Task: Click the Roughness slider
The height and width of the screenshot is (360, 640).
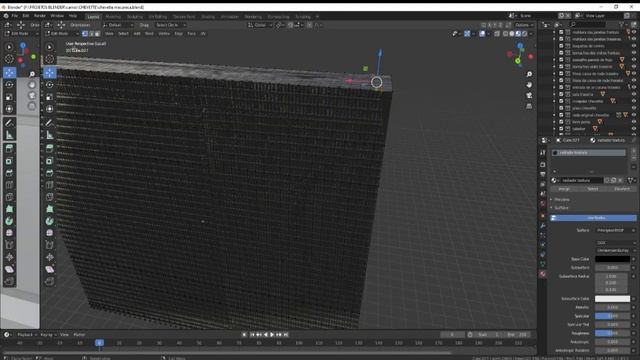Action: coord(612,333)
